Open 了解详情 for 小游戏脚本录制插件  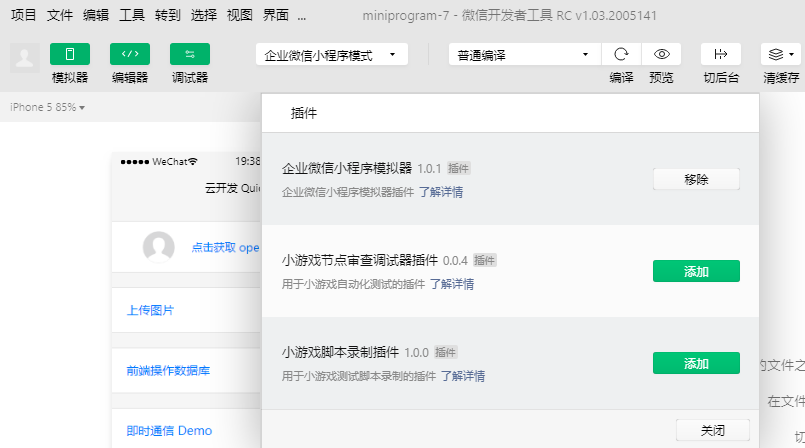463,376
